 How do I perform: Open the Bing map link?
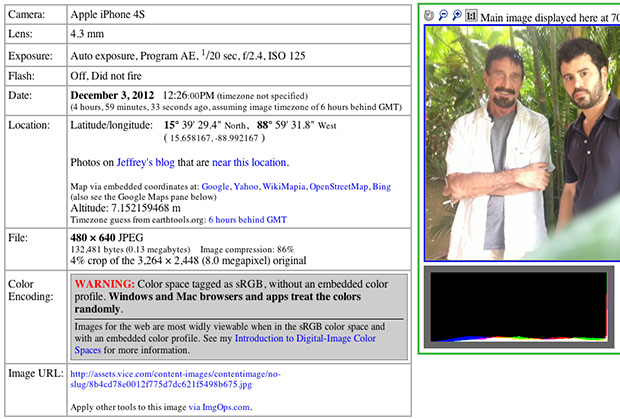[x=382, y=187]
